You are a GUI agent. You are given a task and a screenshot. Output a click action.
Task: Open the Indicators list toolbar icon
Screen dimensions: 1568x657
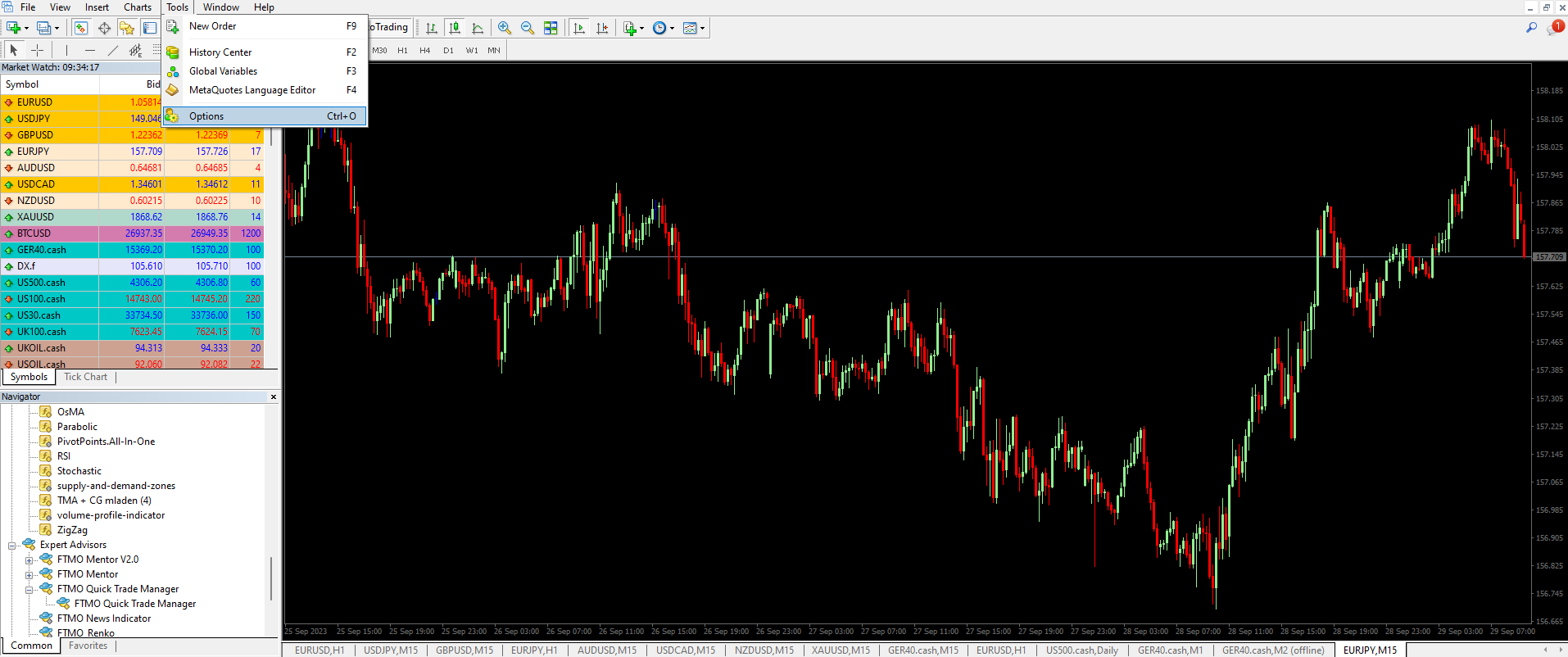coord(629,28)
